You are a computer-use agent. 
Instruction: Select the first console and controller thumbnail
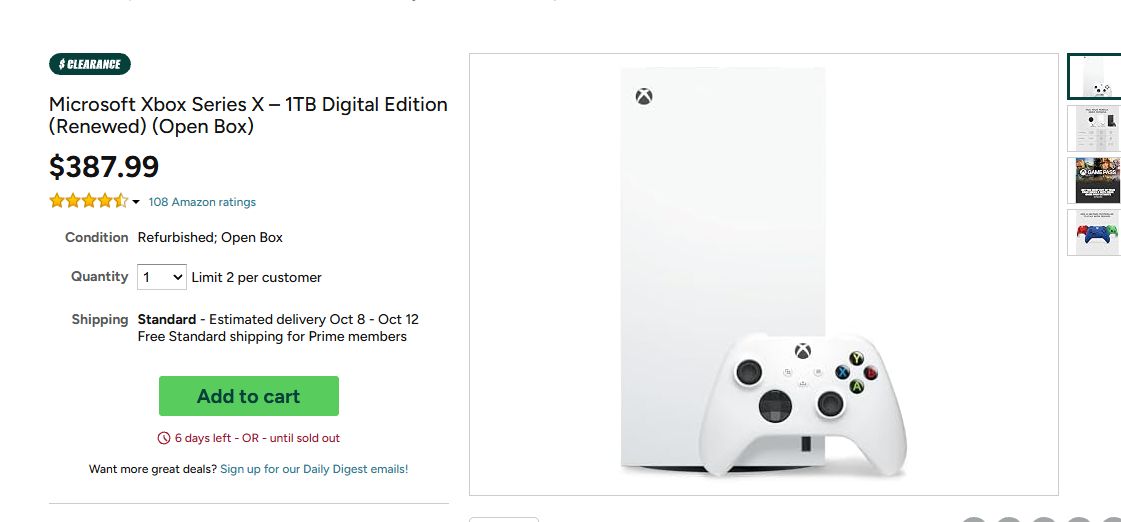point(1094,77)
